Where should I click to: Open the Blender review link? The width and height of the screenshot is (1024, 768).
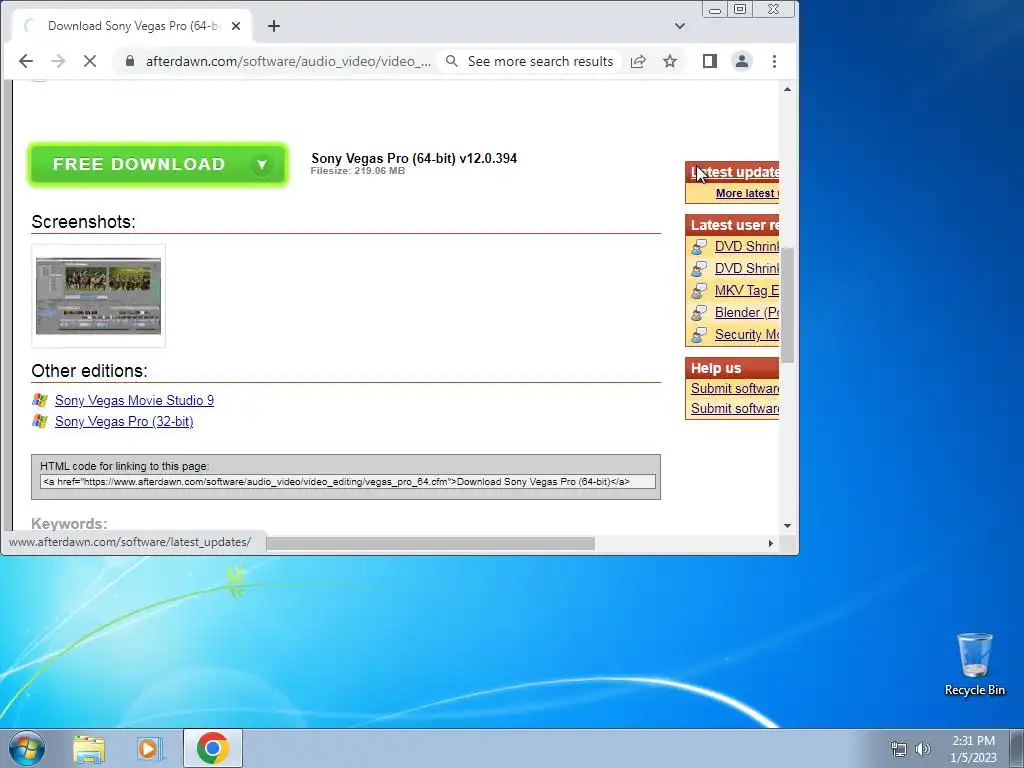tap(746, 312)
